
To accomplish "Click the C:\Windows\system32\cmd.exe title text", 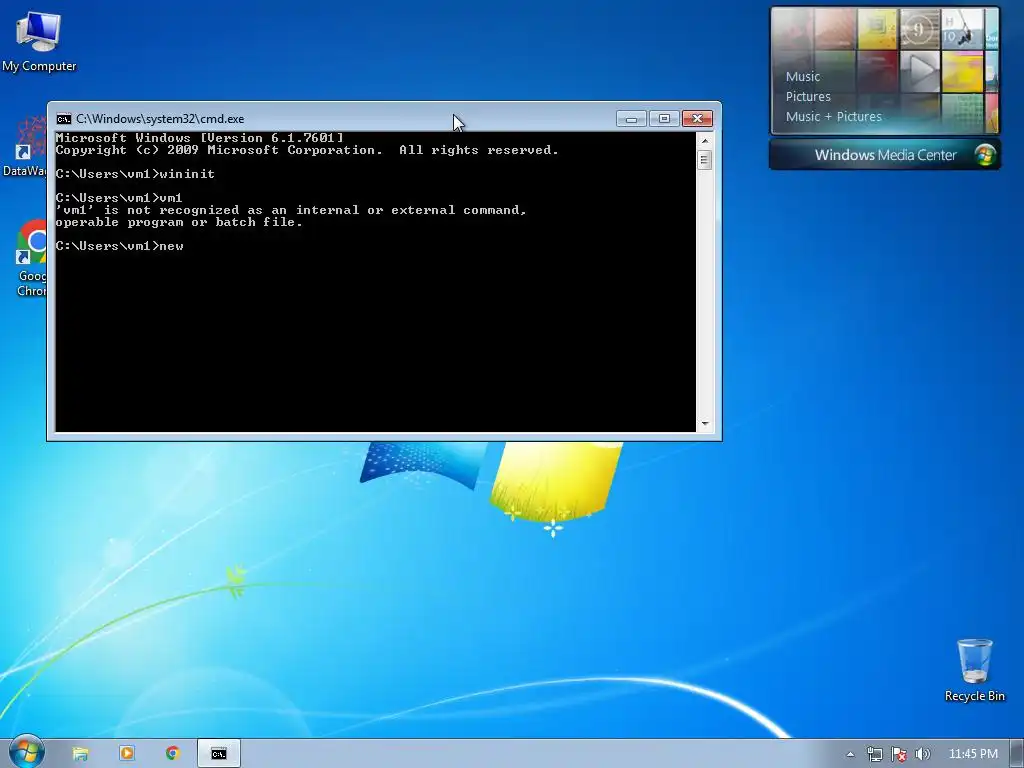I will (160, 119).
